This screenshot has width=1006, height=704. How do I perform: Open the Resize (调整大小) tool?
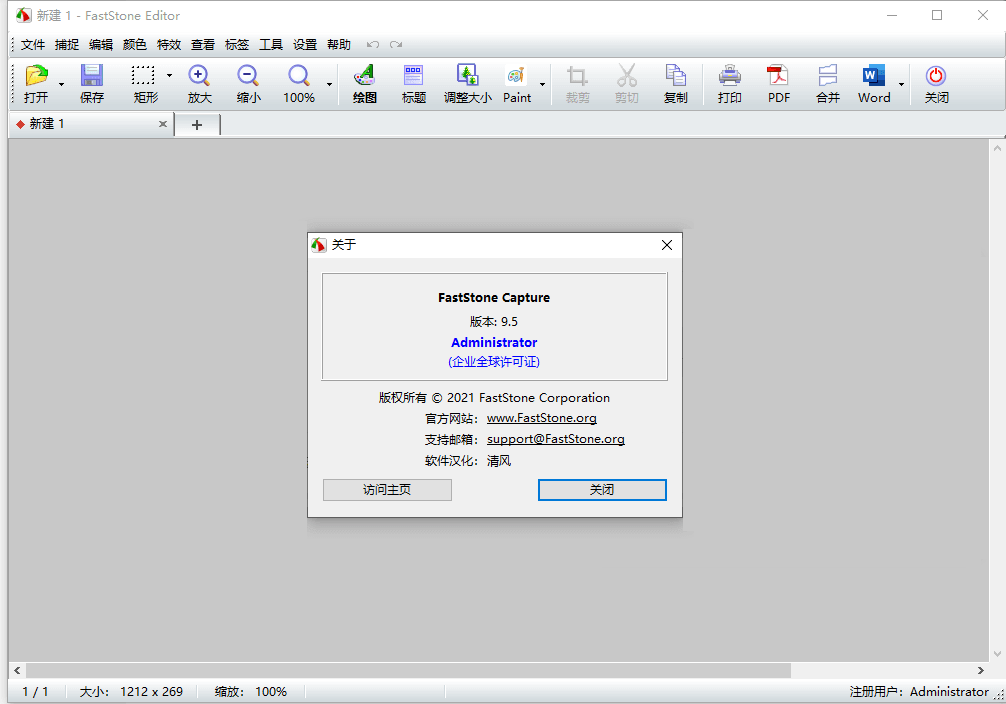[467, 76]
